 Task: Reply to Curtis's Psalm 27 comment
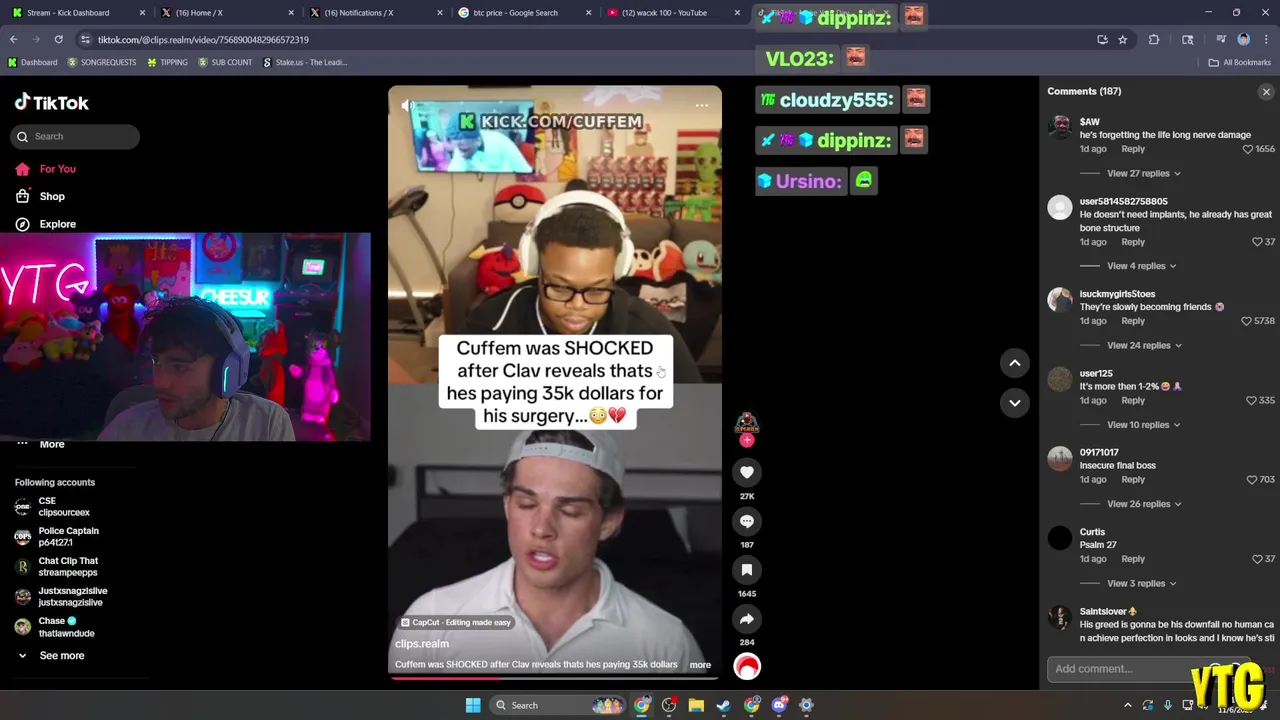coord(1133,559)
